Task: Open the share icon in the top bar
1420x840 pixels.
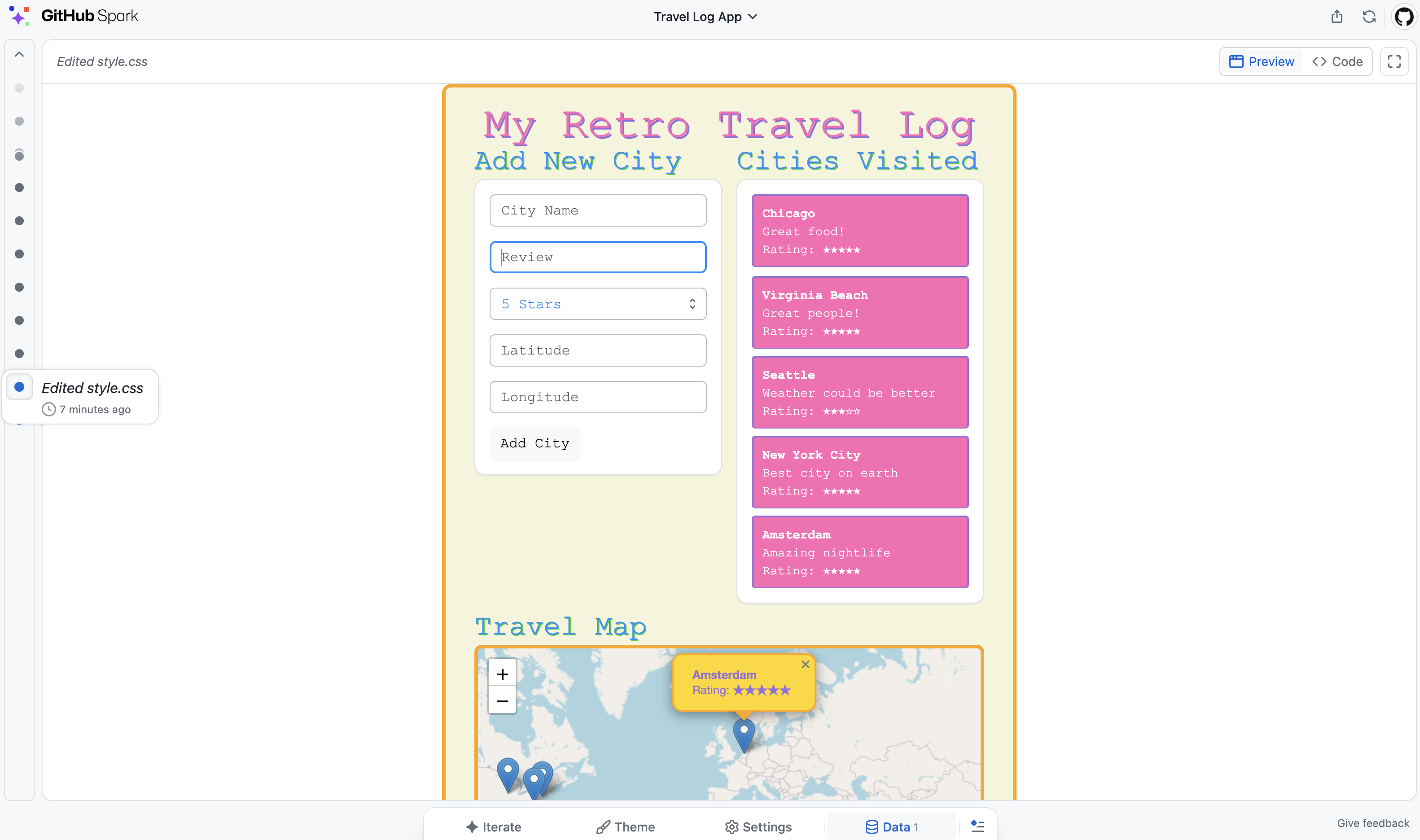Action: point(1337,17)
